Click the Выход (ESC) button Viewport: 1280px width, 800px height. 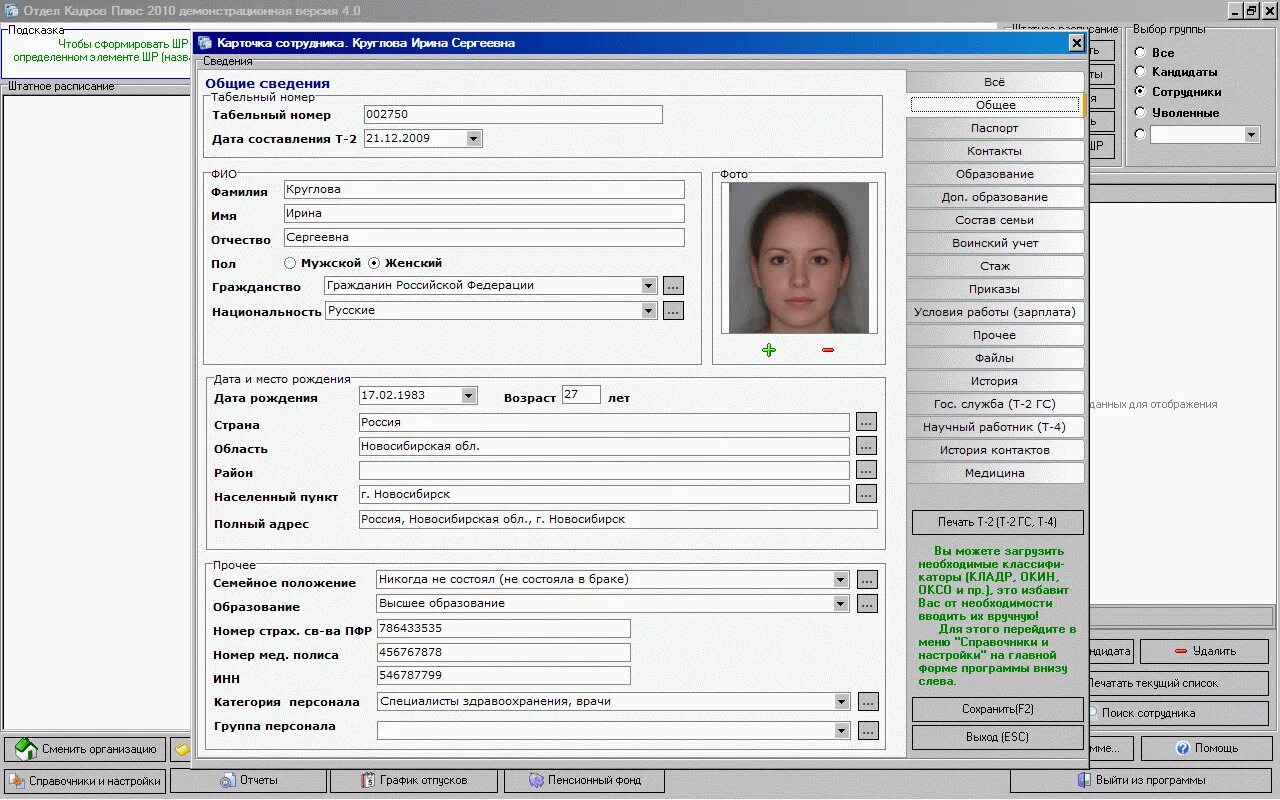tap(997, 737)
